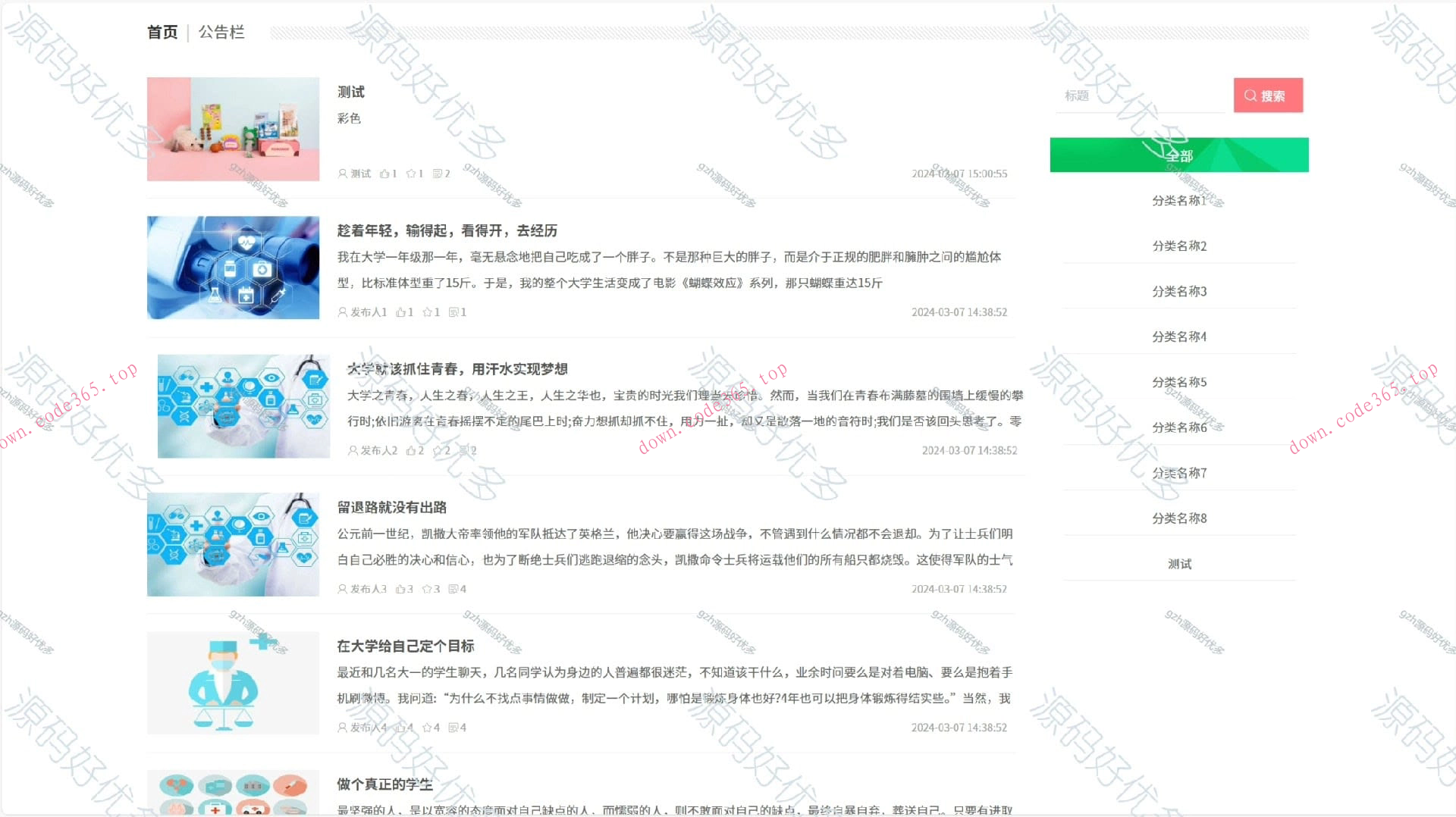Click the pink thumbnail of the 测试 article
1456x817 pixels.
233,129
